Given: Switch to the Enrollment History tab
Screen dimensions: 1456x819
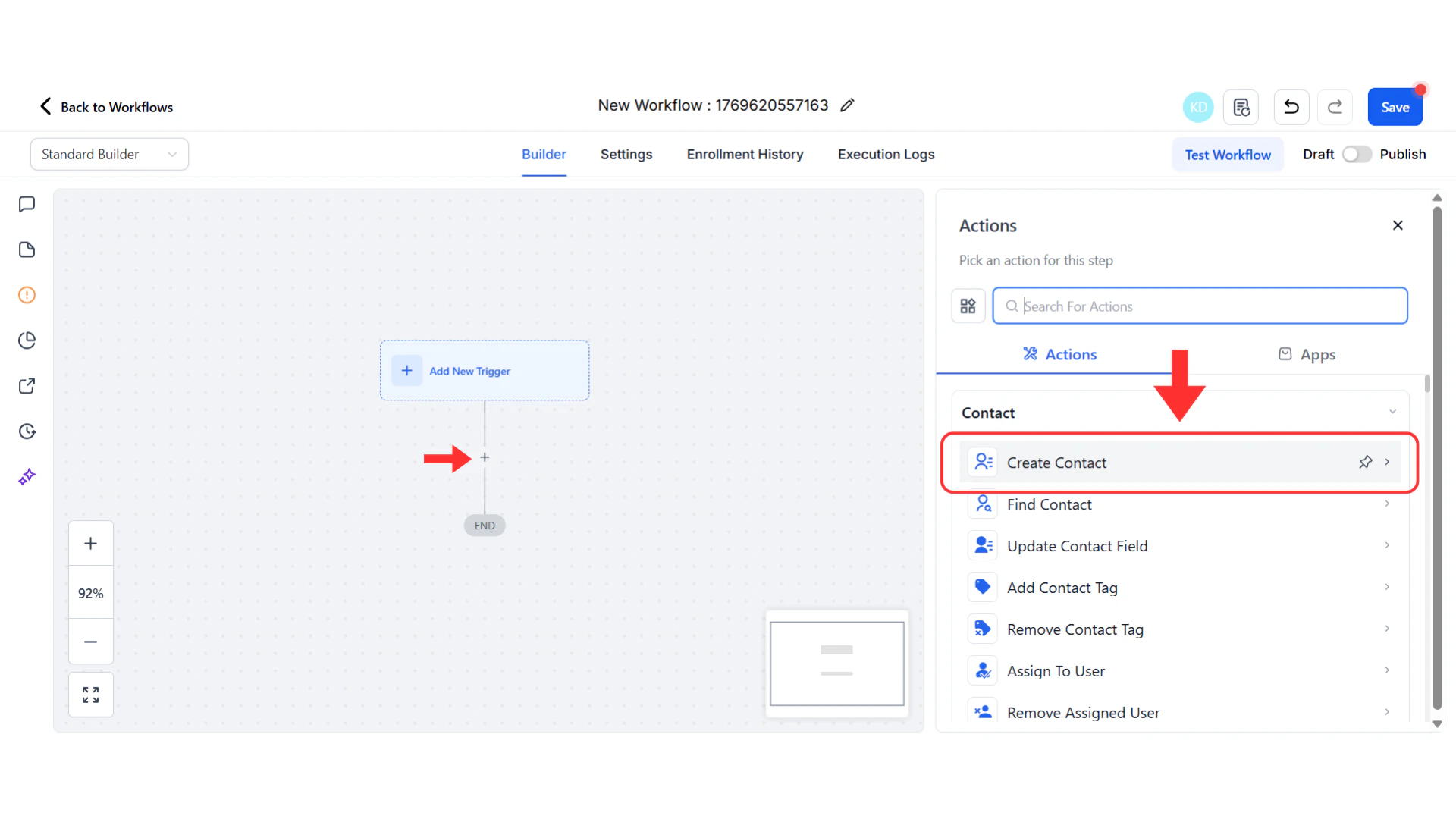Looking at the screenshot, I should [x=745, y=154].
